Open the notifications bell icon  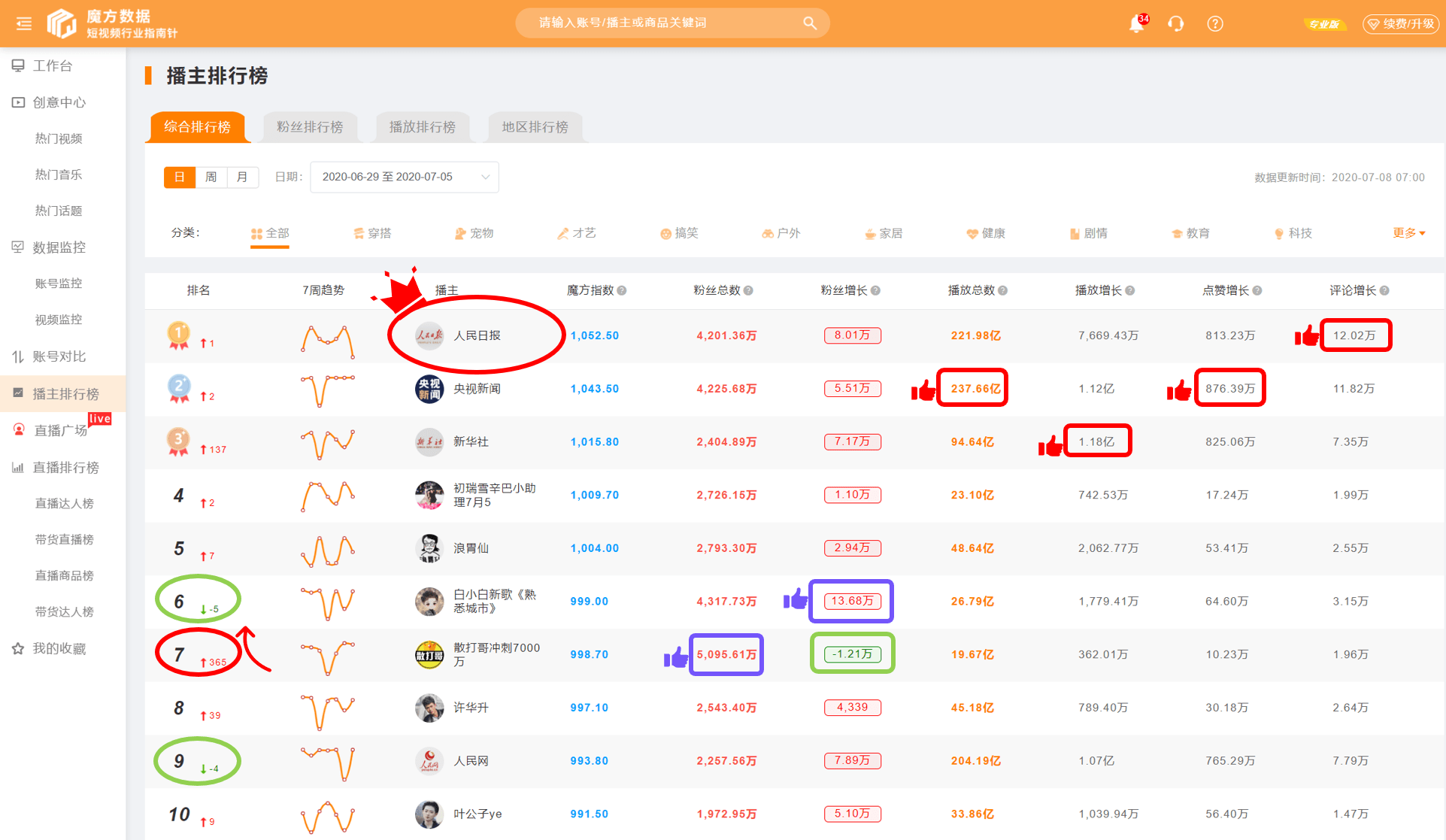[x=1136, y=24]
